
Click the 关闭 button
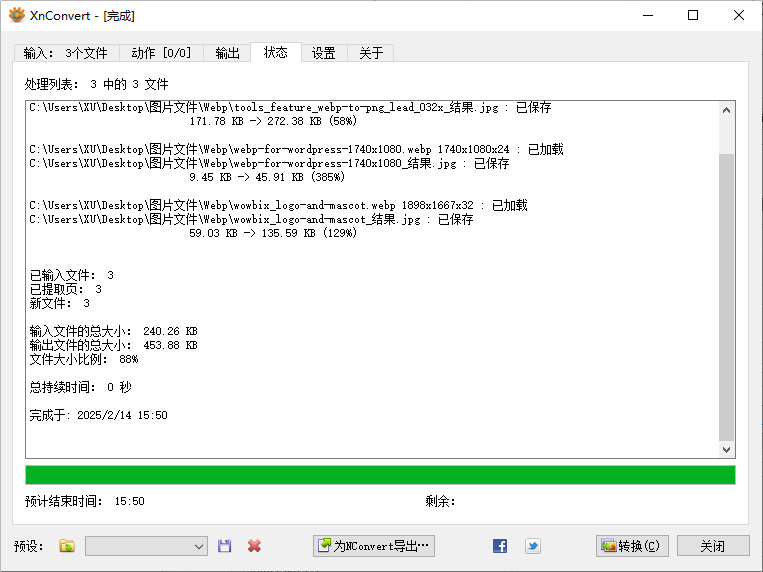tap(712, 546)
